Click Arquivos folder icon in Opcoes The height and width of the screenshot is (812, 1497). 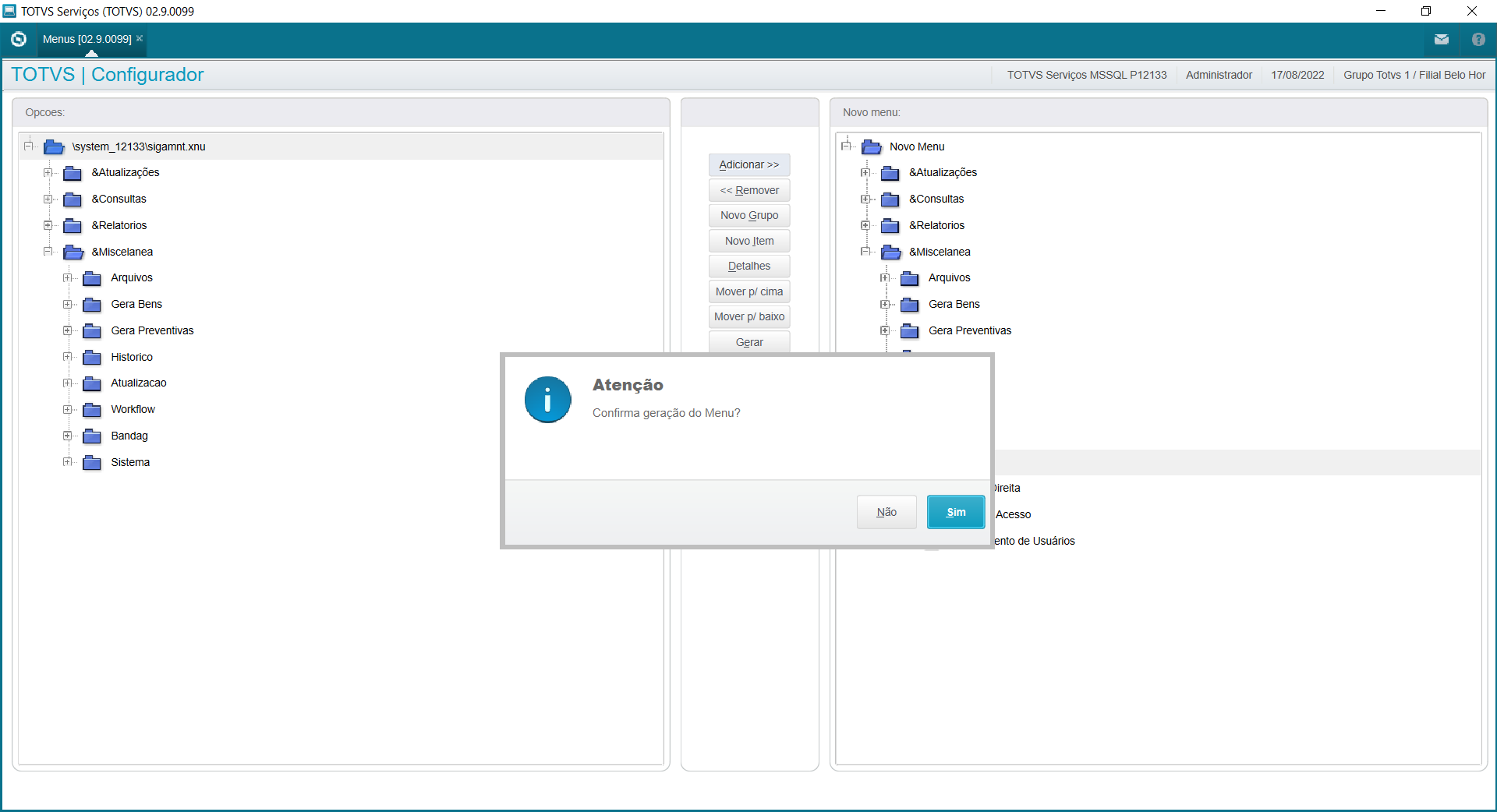92,278
